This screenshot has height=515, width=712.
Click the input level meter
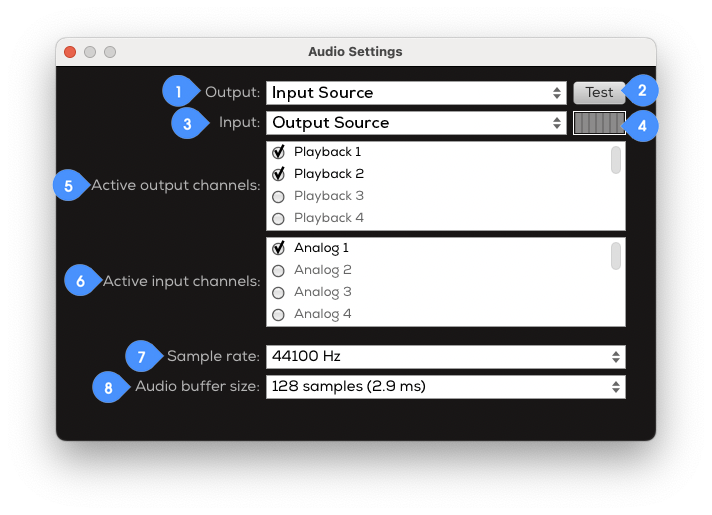pyautogui.click(x=599, y=123)
